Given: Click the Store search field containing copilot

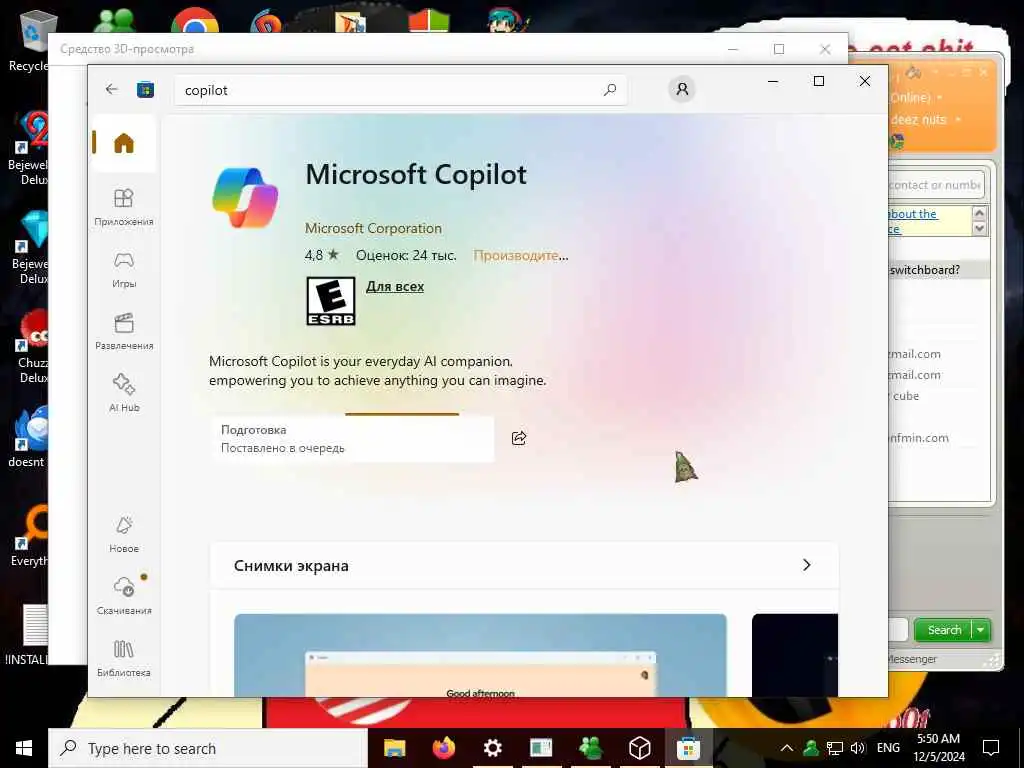Looking at the screenshot, I should tap(400, 89).
